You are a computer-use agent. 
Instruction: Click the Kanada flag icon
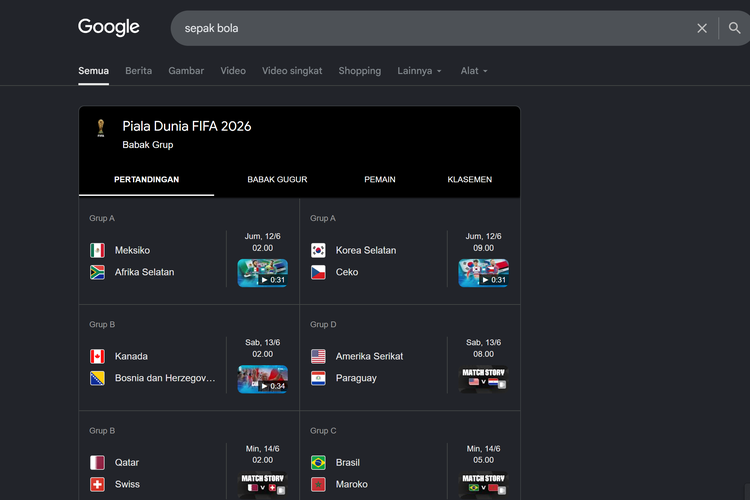click(98, 356)
